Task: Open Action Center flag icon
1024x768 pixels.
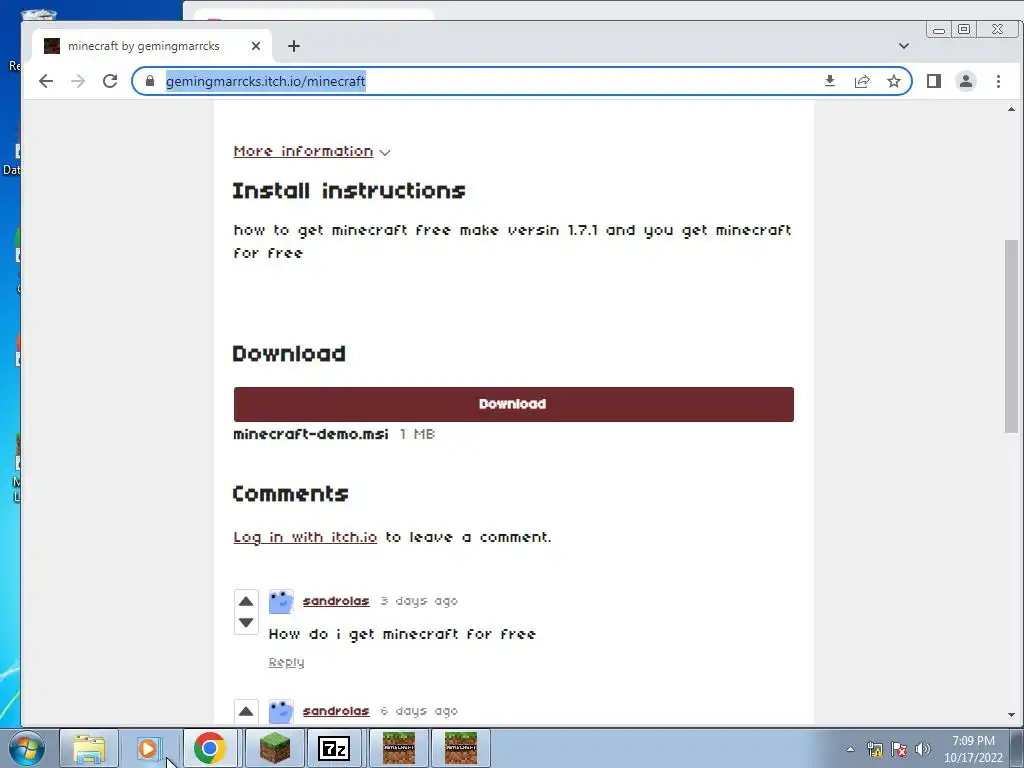Action: tap(899, 749)
